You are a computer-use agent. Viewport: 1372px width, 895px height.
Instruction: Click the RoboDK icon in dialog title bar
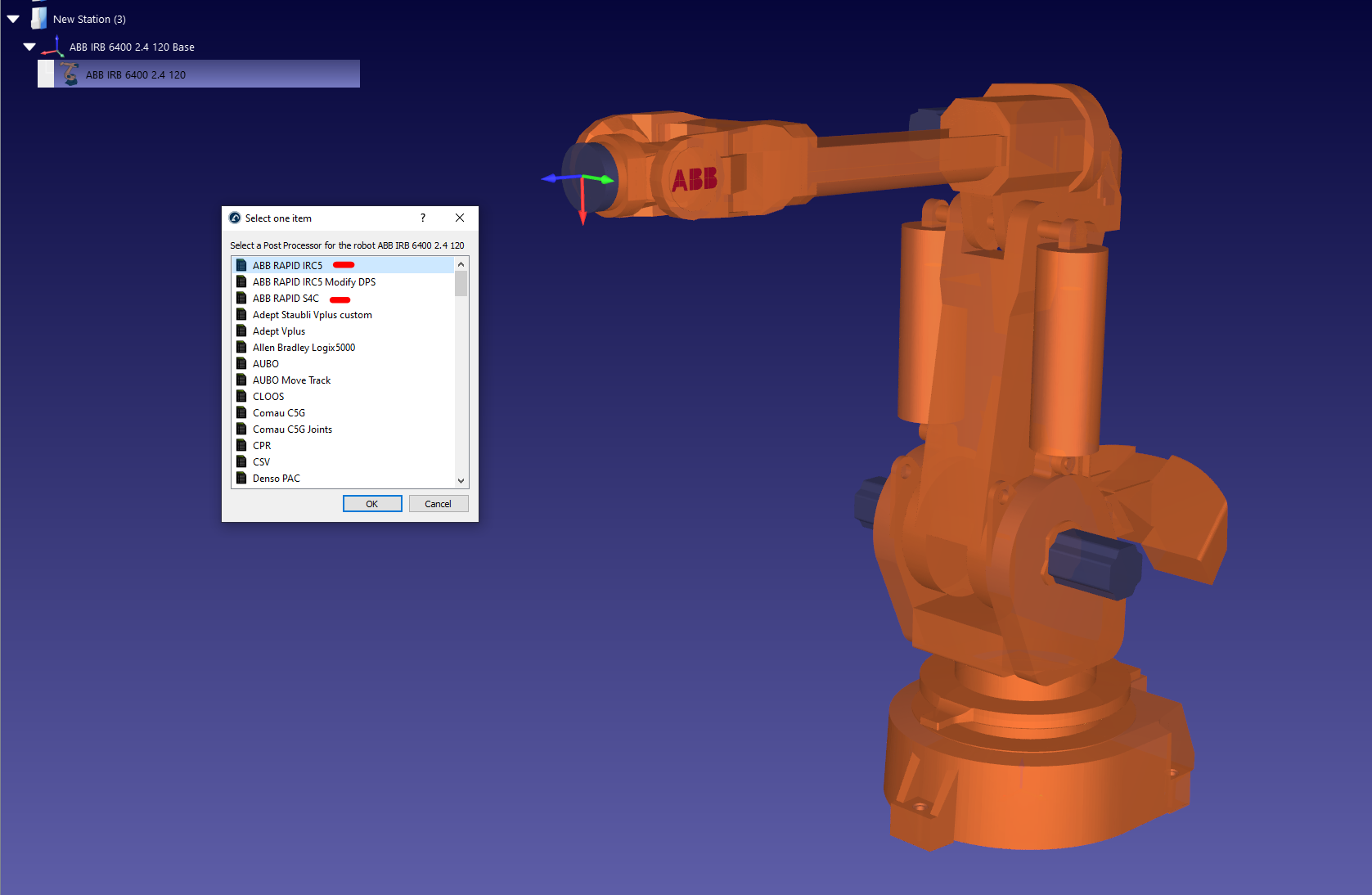coord(235,218)
